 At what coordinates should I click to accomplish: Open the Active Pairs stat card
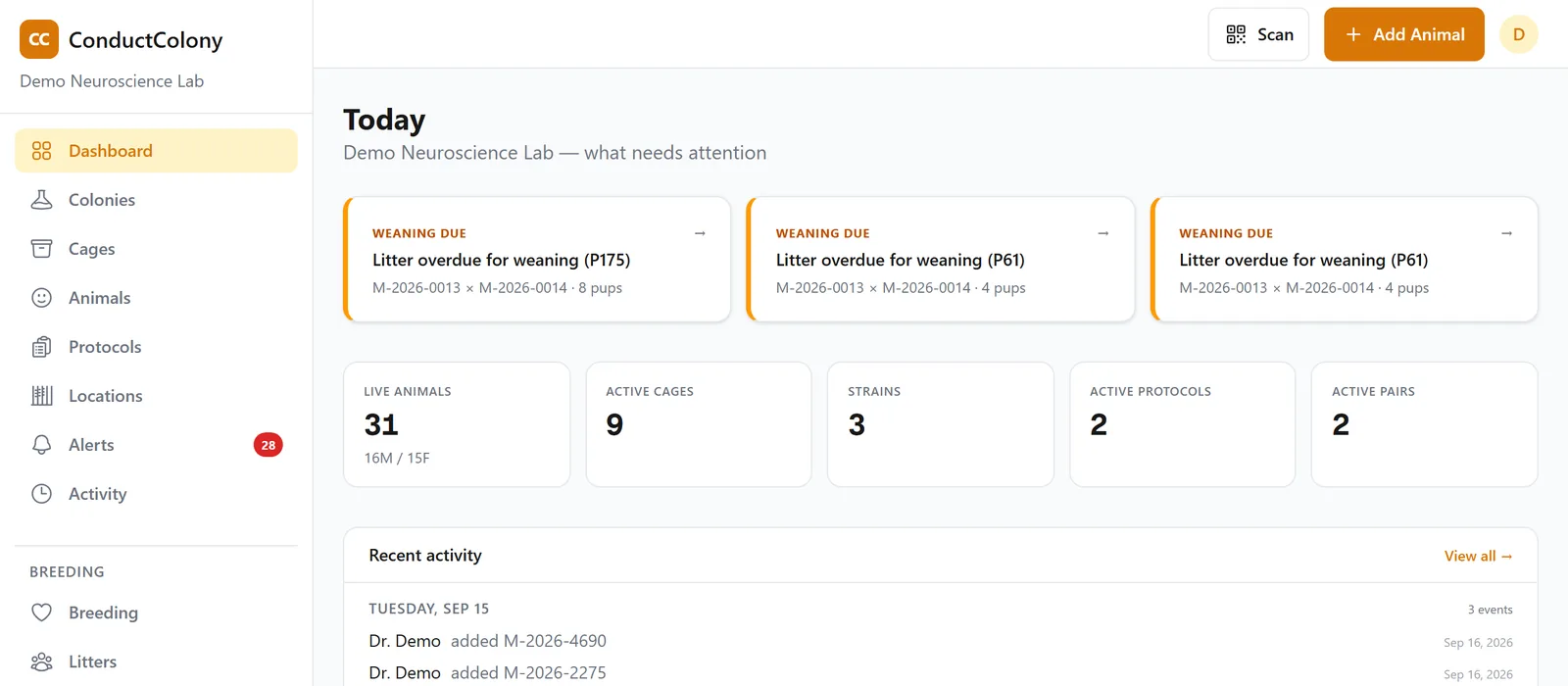click(x=1425, y=424)
